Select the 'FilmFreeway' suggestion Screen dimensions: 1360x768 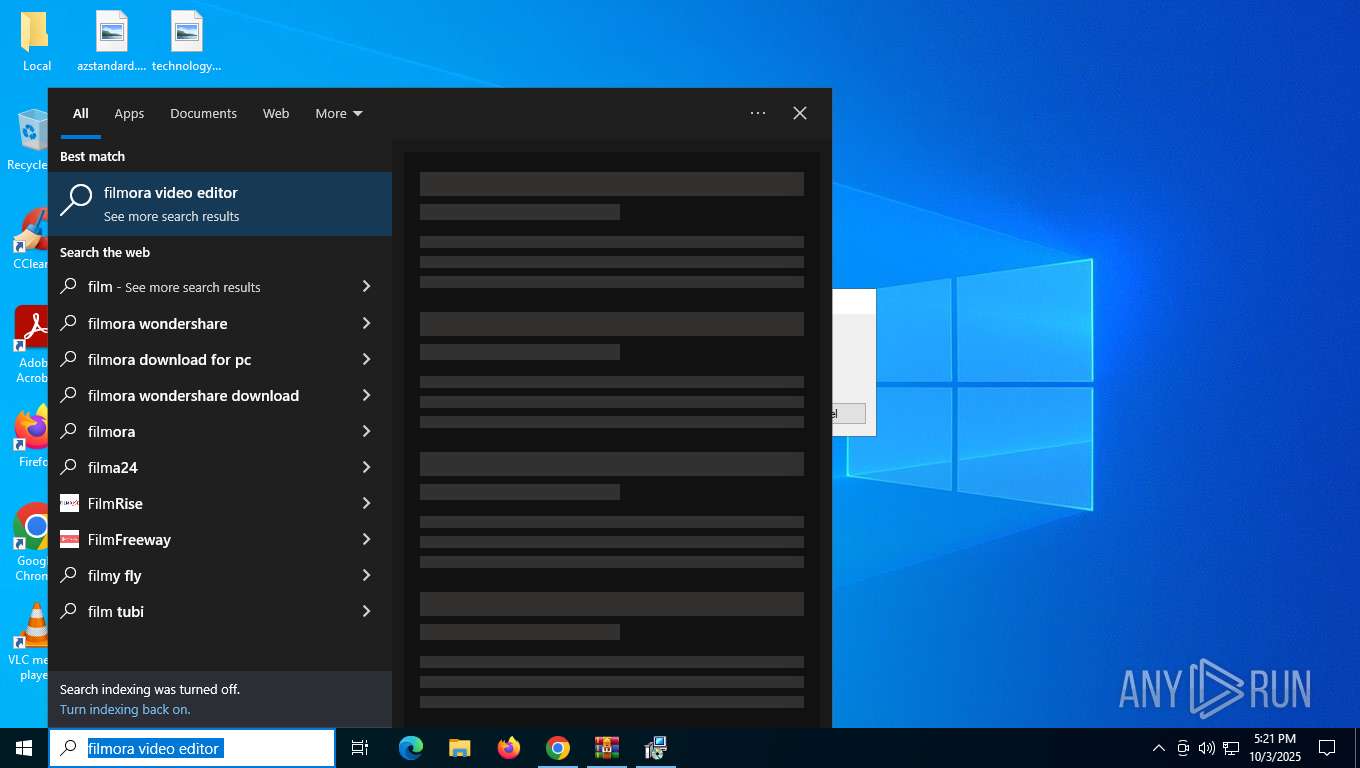tap(200, 539)
